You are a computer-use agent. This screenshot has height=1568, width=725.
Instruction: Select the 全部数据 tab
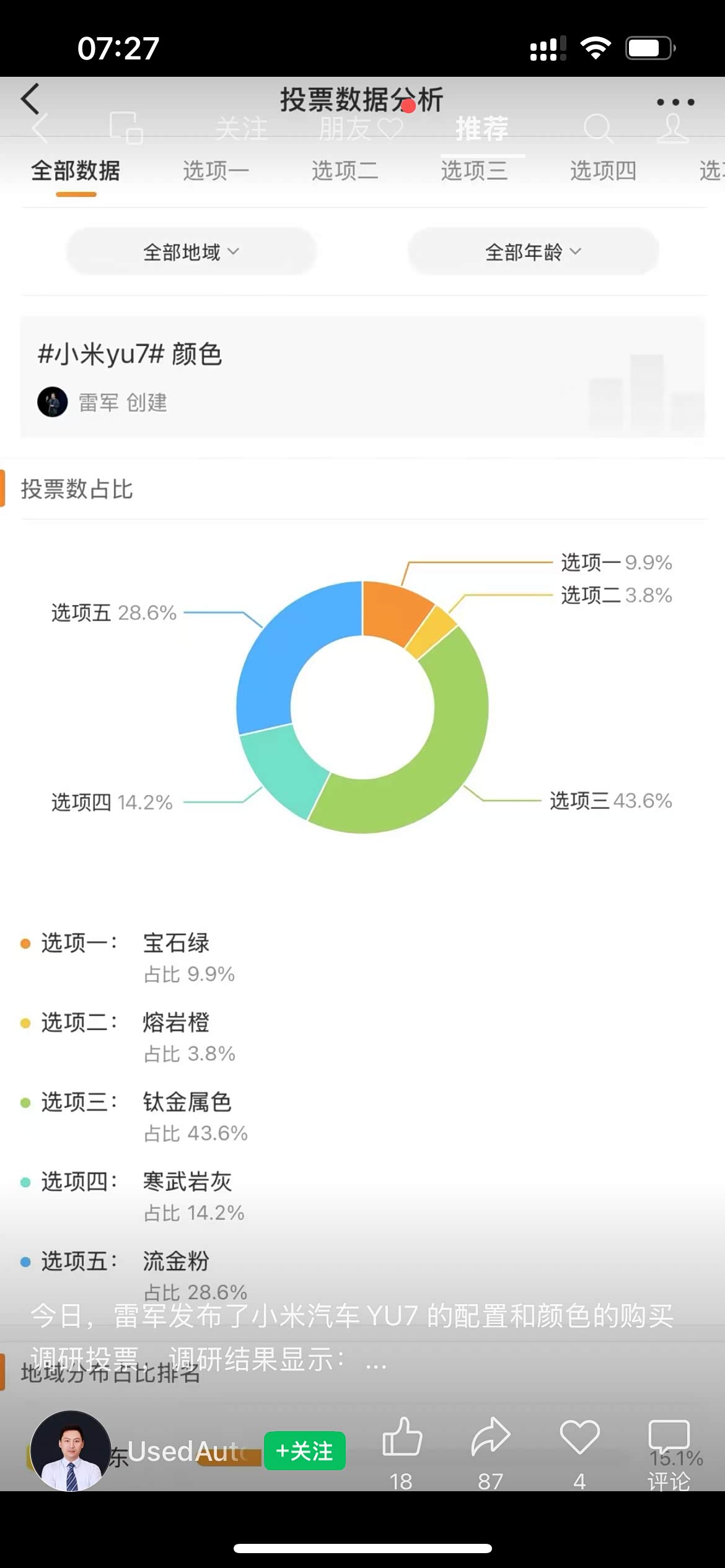coord(76,171)
